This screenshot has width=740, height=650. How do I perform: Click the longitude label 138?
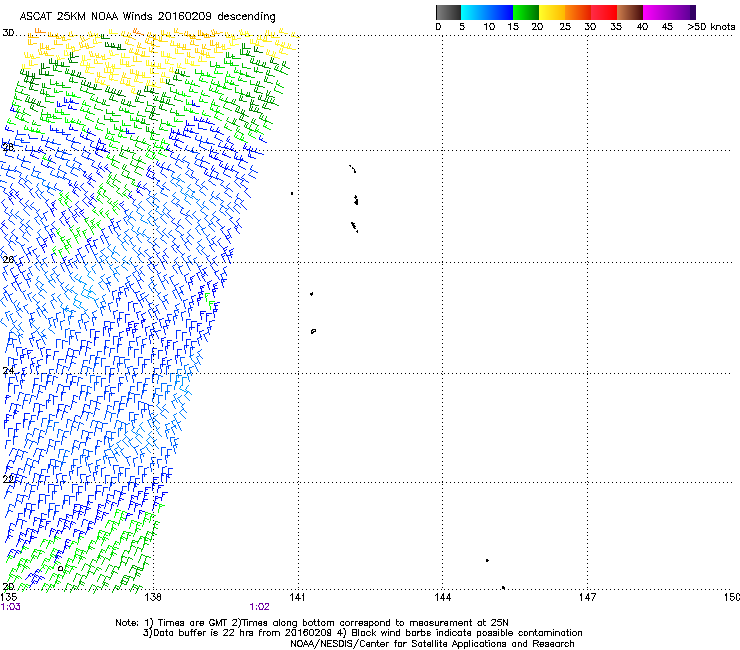pyautogui.click(x=153, y=597)
